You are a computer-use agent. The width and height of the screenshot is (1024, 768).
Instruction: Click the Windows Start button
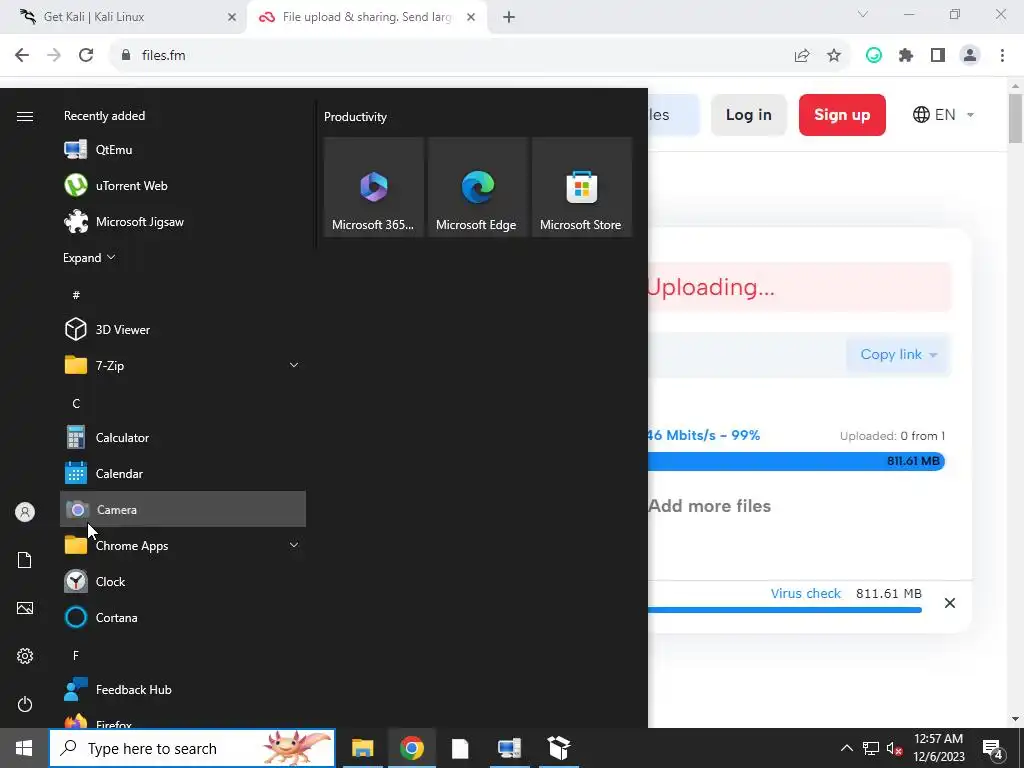(x=24, y=748)
